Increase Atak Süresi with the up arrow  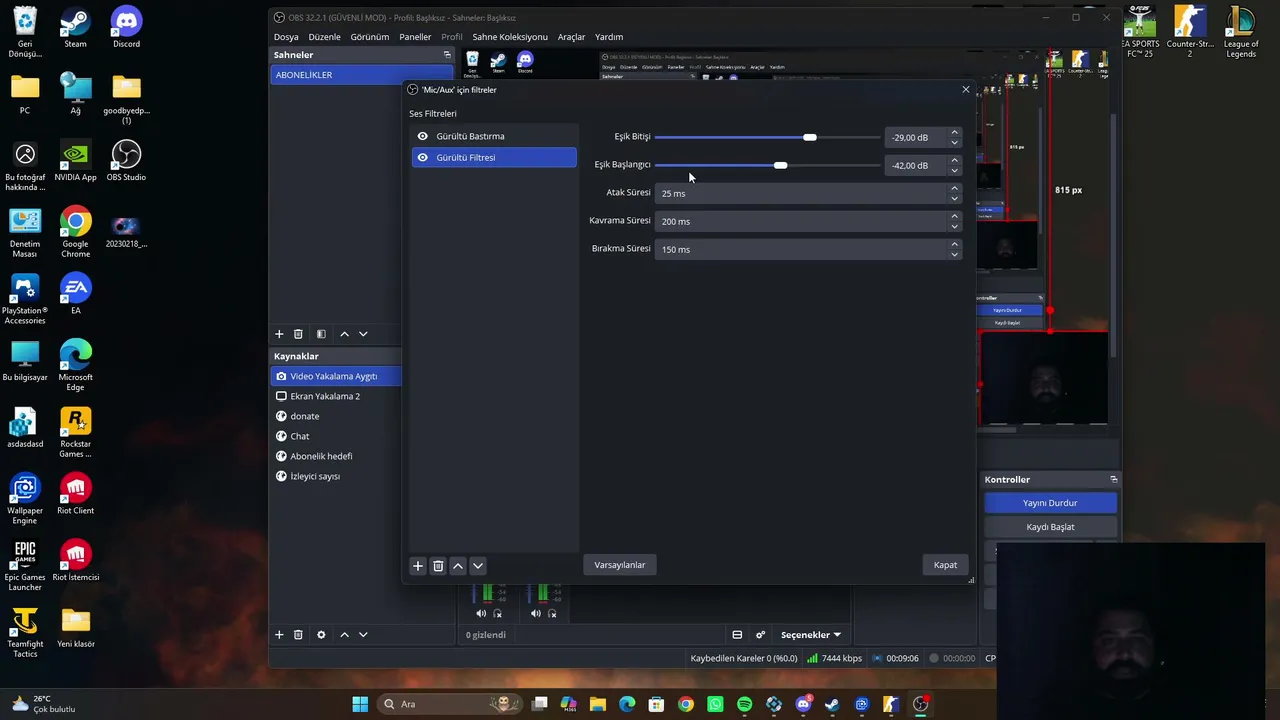(954, 189)
